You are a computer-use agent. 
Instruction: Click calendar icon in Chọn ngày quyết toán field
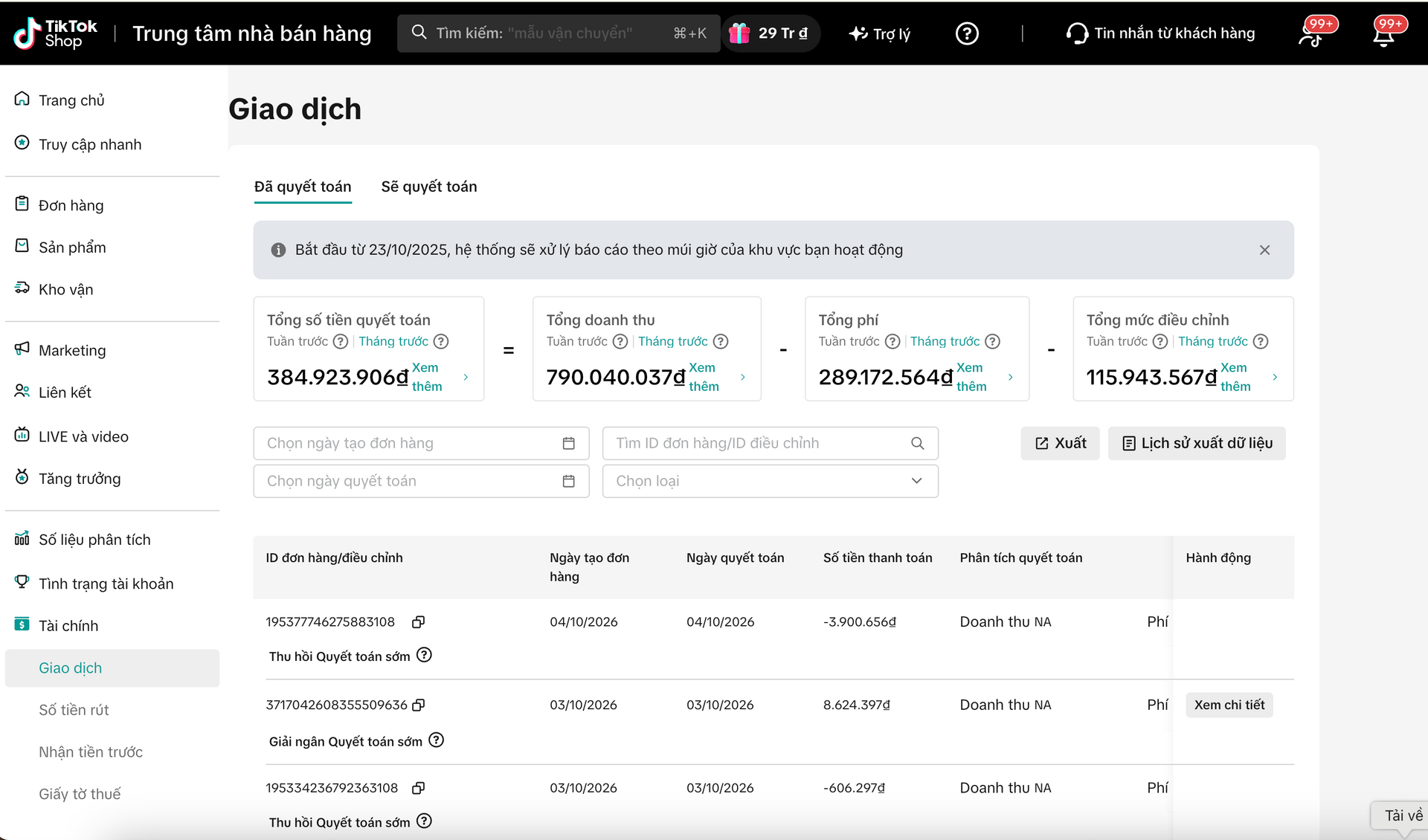(568, 481)
